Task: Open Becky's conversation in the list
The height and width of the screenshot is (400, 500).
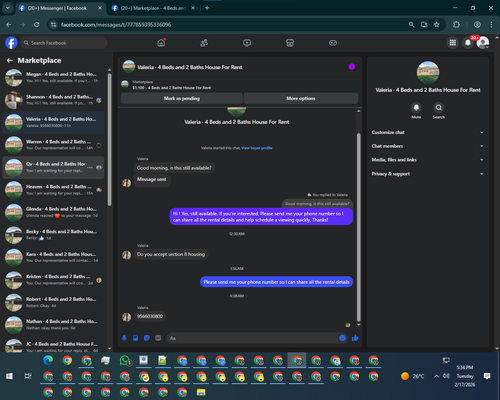Action: (53, 235)
